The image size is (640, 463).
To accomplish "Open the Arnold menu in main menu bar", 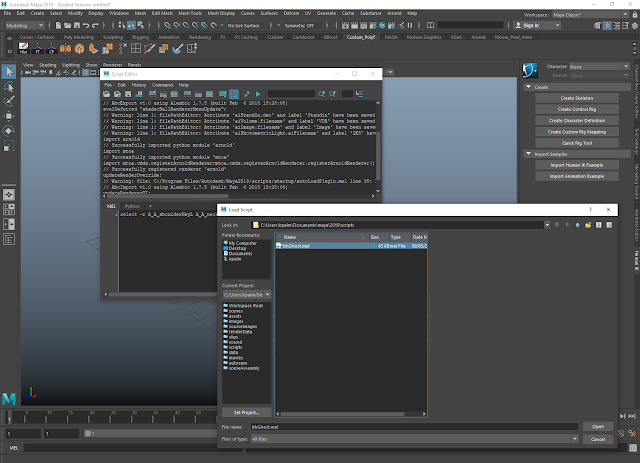I will click(394, 13).
